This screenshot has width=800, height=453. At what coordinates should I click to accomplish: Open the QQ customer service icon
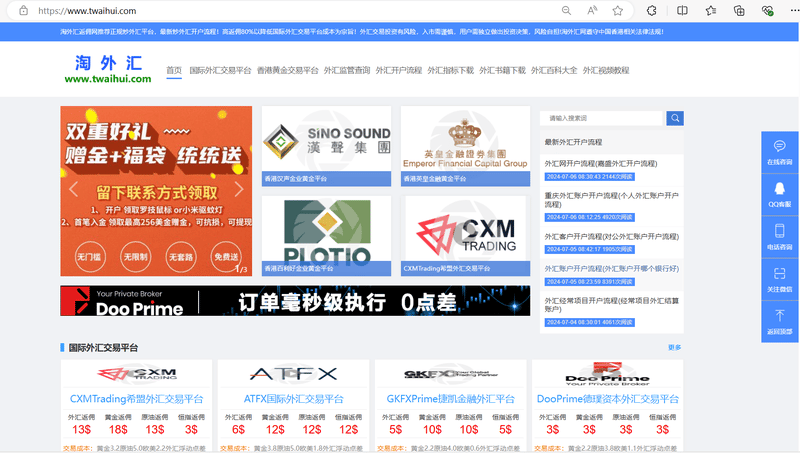pyautogui.click(x=780, y=194)
